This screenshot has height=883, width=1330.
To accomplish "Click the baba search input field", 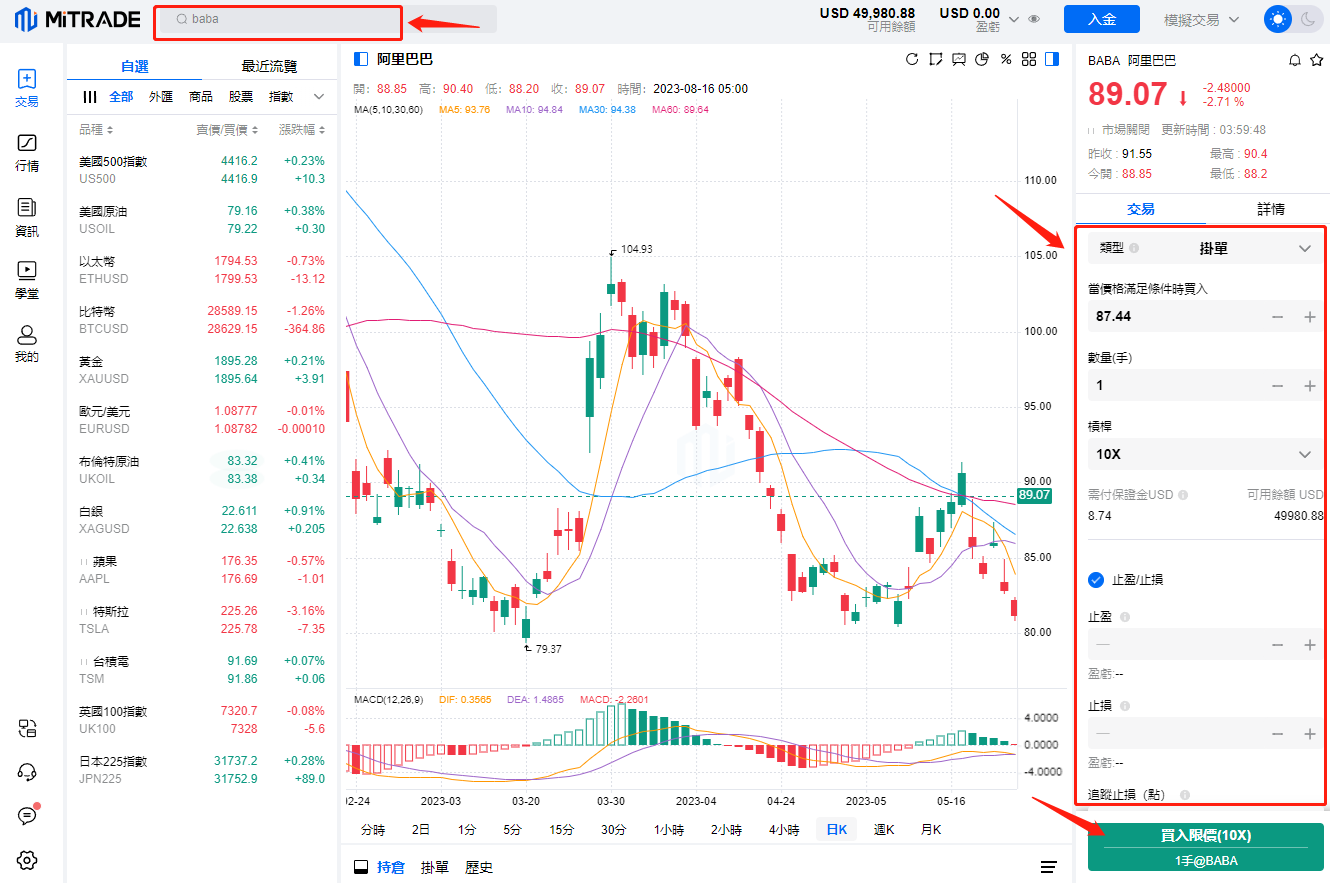I will click(x=278, y=19).
